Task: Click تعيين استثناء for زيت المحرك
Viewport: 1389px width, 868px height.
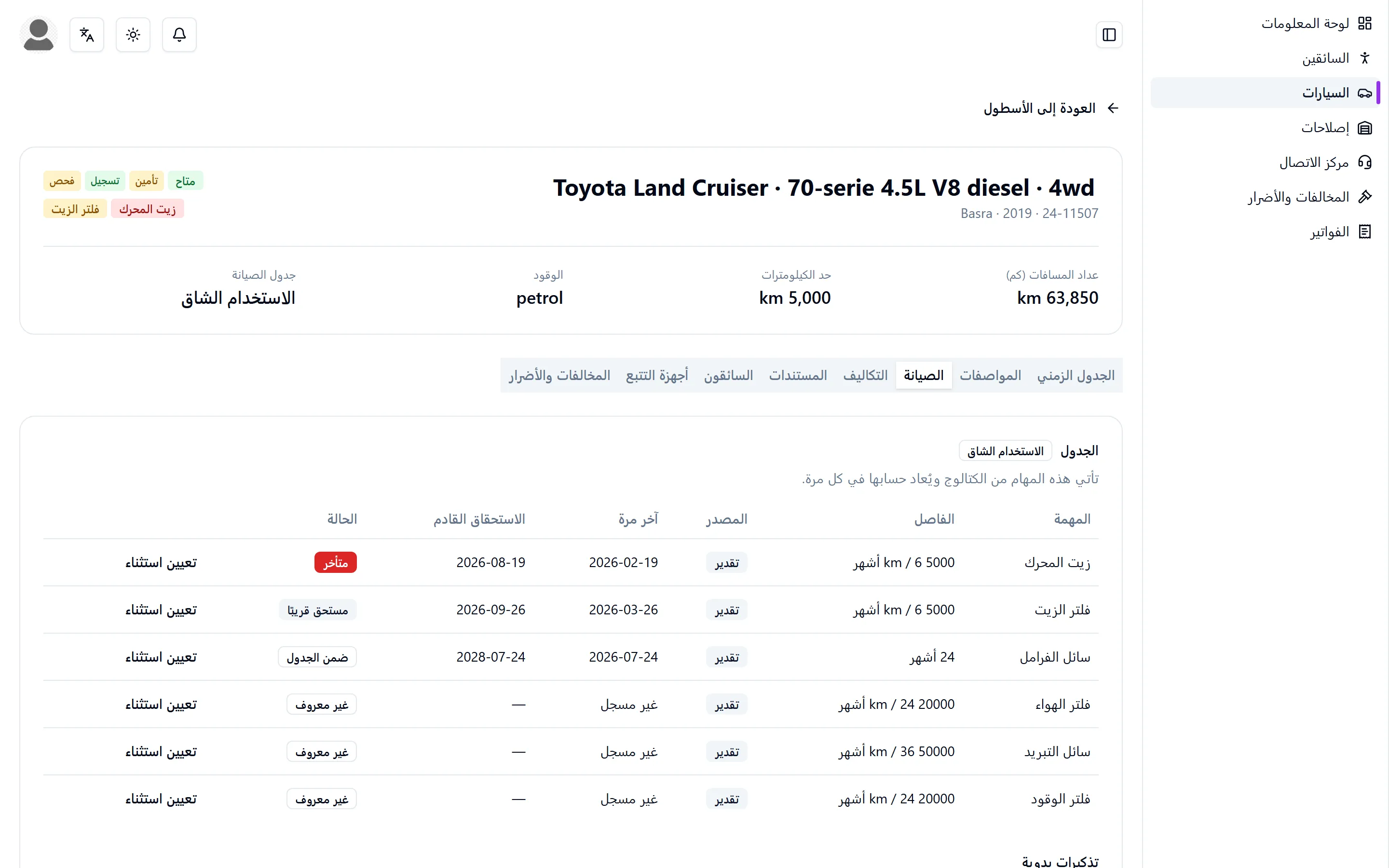Action: coord(161,563)
